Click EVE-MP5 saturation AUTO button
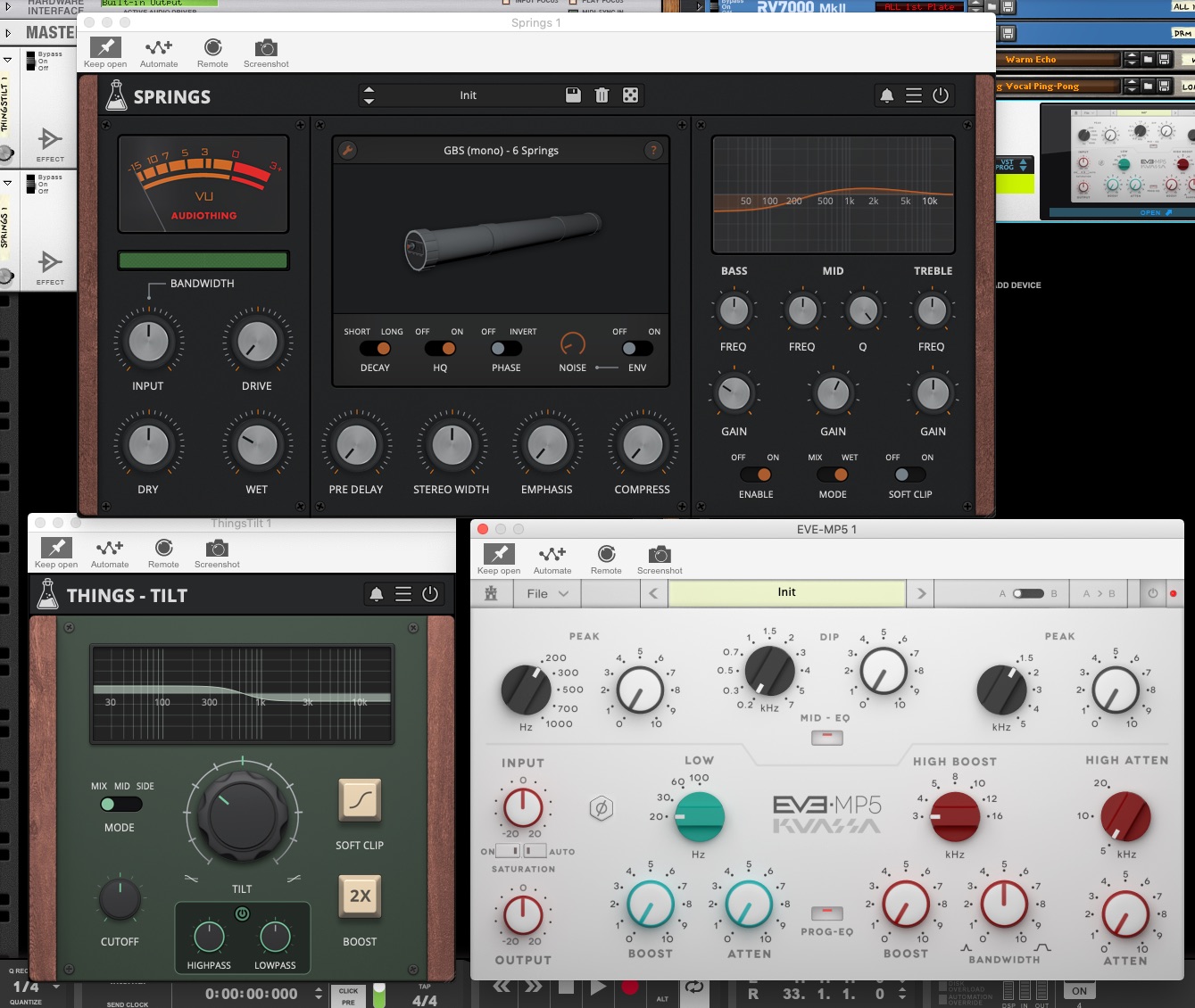Screen dimensions: 1195x1008 (535, 851)
